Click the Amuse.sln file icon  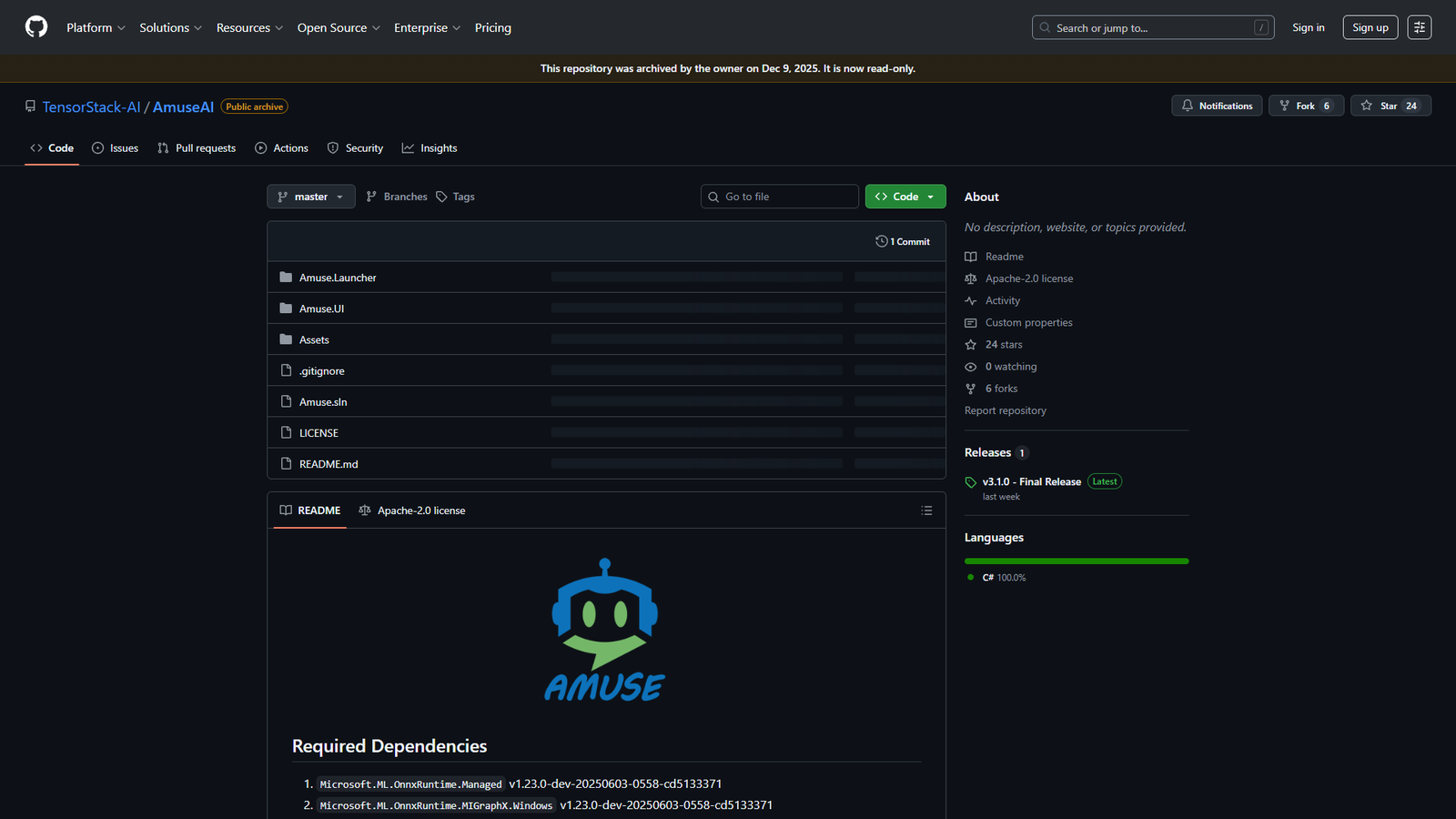(x=286, y=401)
